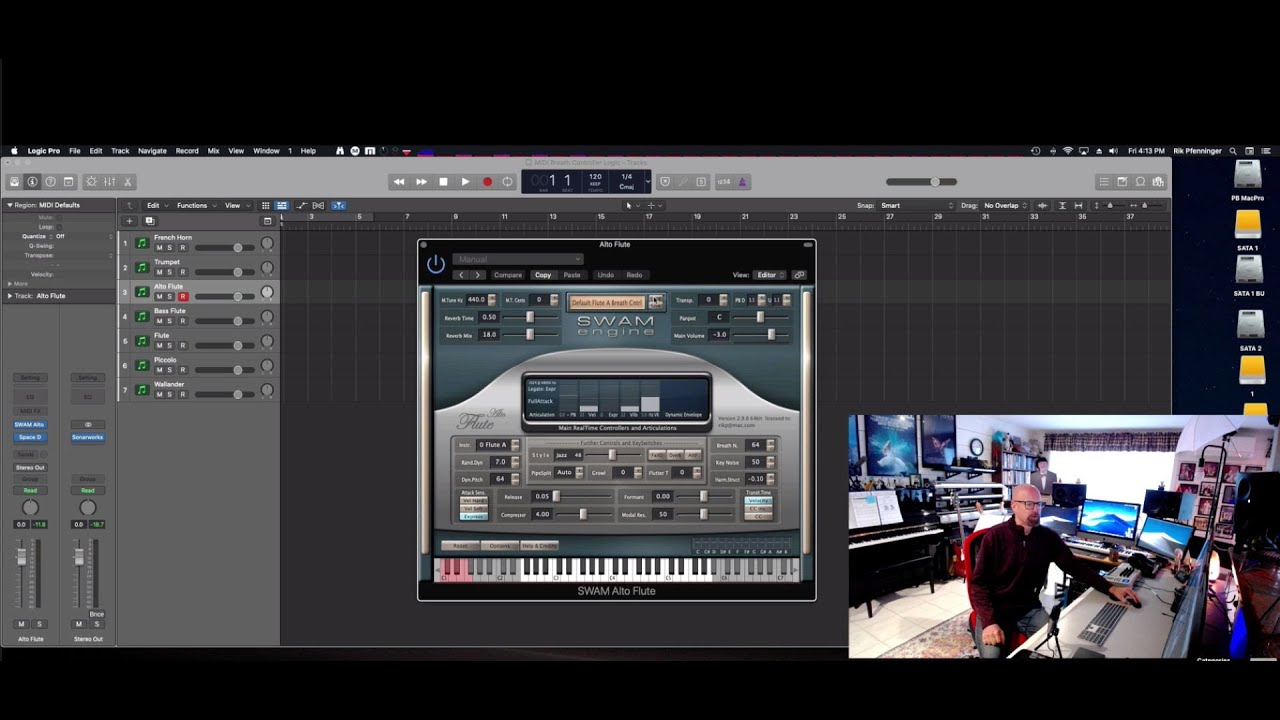Click the SWAM Help & Credits button
Viewport: 1280px width, 720px height.
click(x=539, y=546)
